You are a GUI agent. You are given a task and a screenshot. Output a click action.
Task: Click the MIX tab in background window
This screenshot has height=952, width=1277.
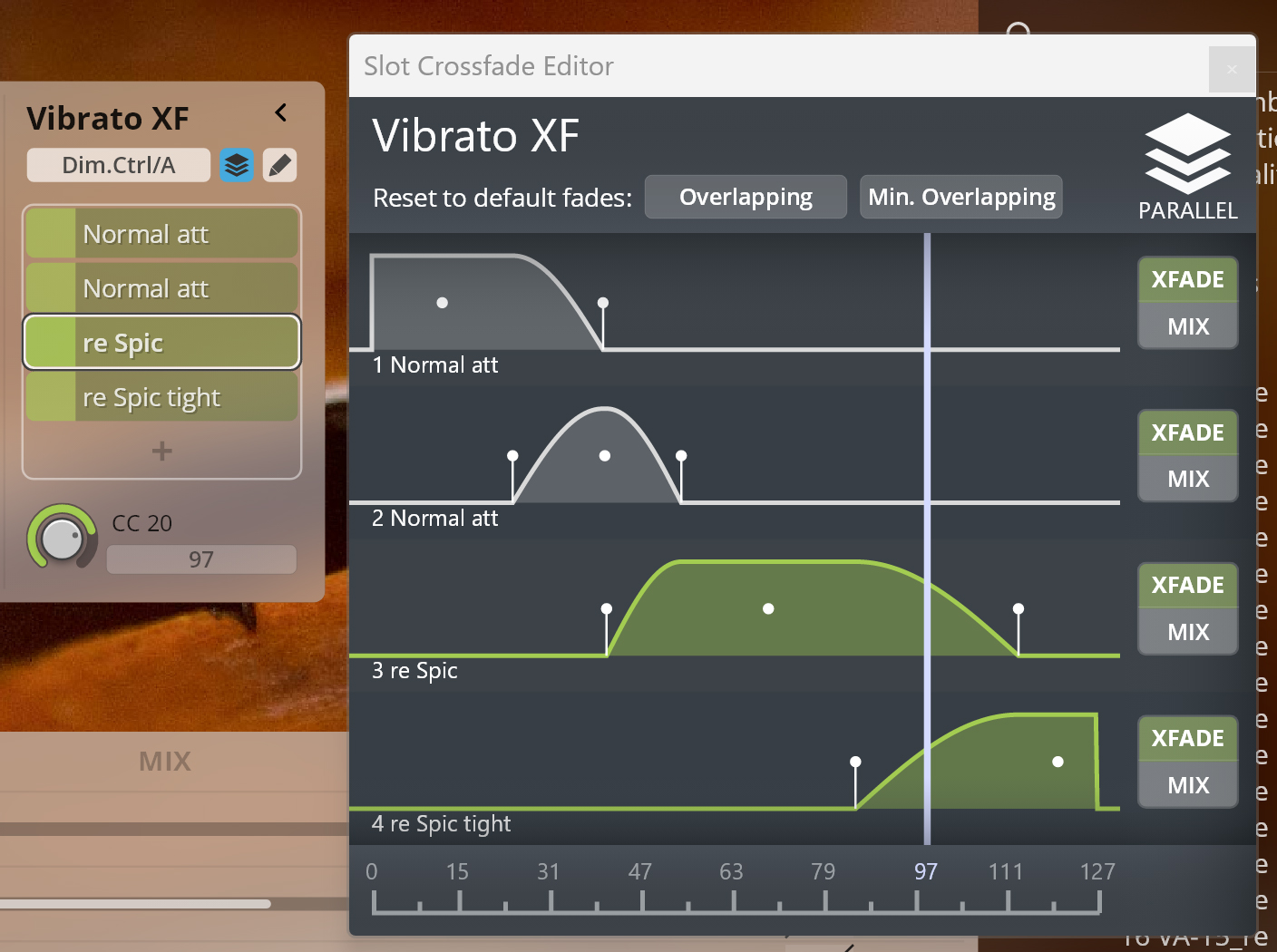pyautogui.click(x=165, y=761)
